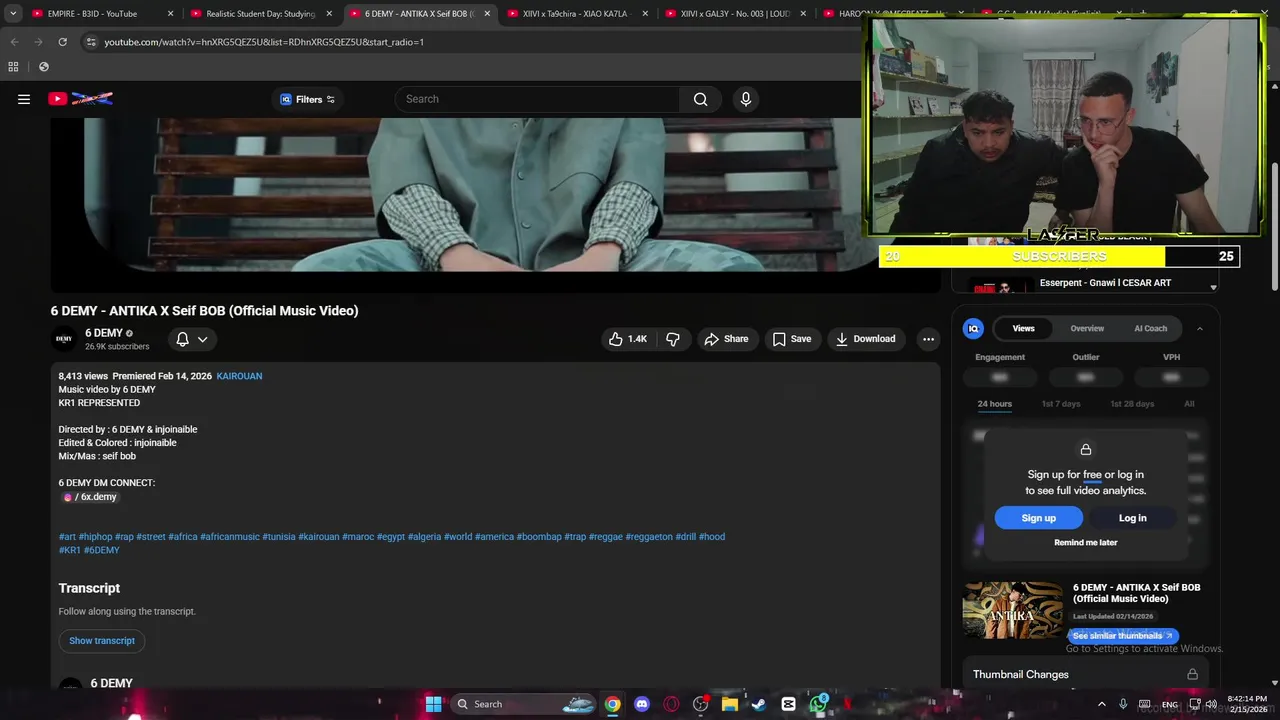
Task: Open the YouTube hamburger guide menu
Action: tap(24, 99)
